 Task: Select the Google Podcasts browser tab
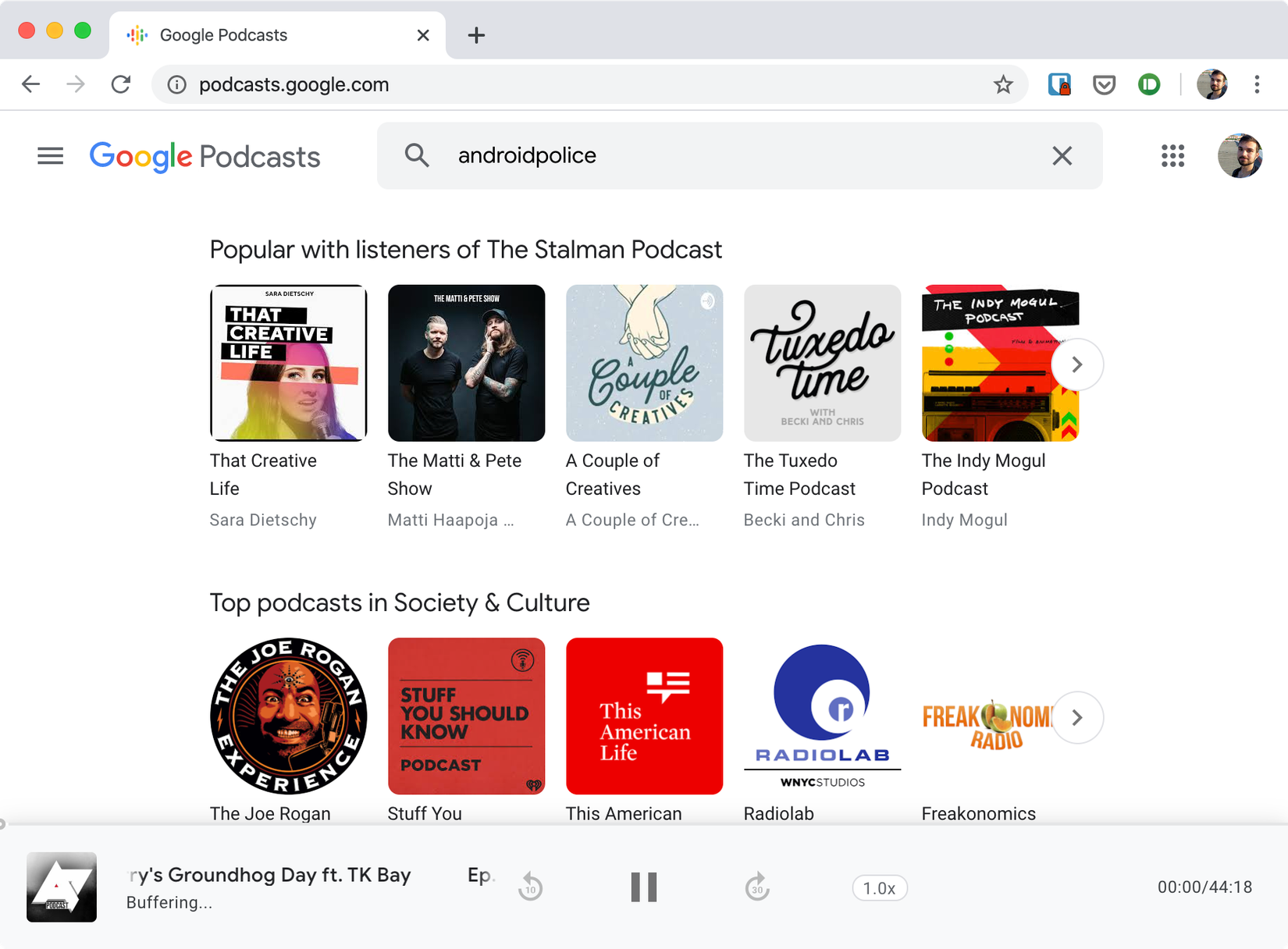click(277, 35)
